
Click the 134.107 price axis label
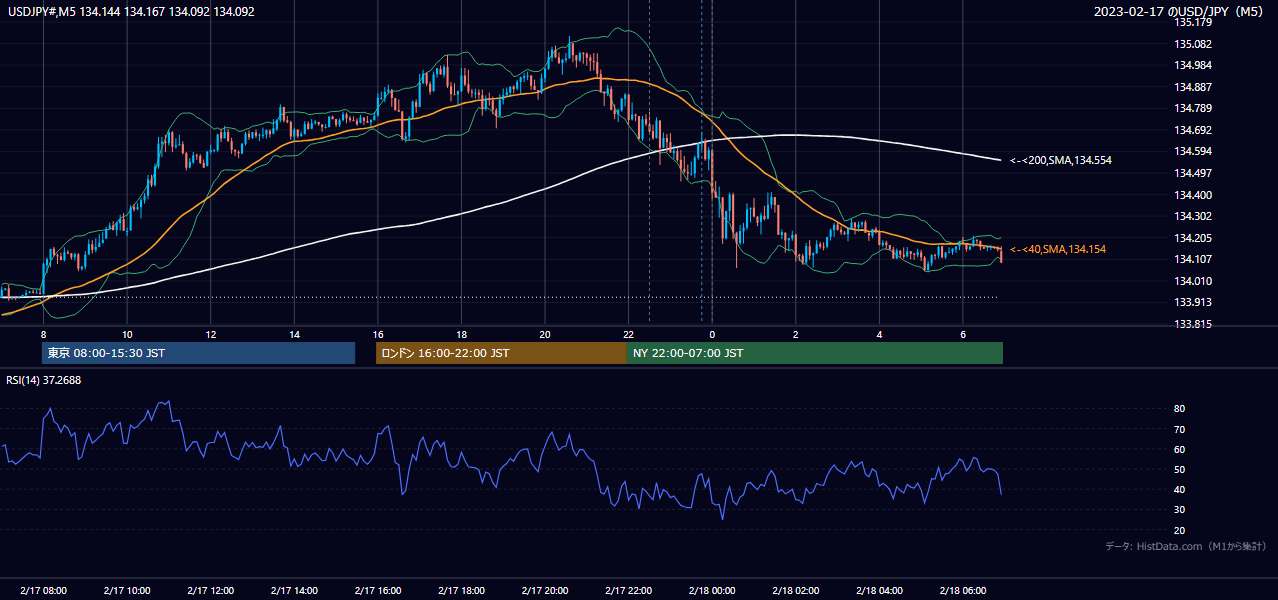coord(1193,259)
